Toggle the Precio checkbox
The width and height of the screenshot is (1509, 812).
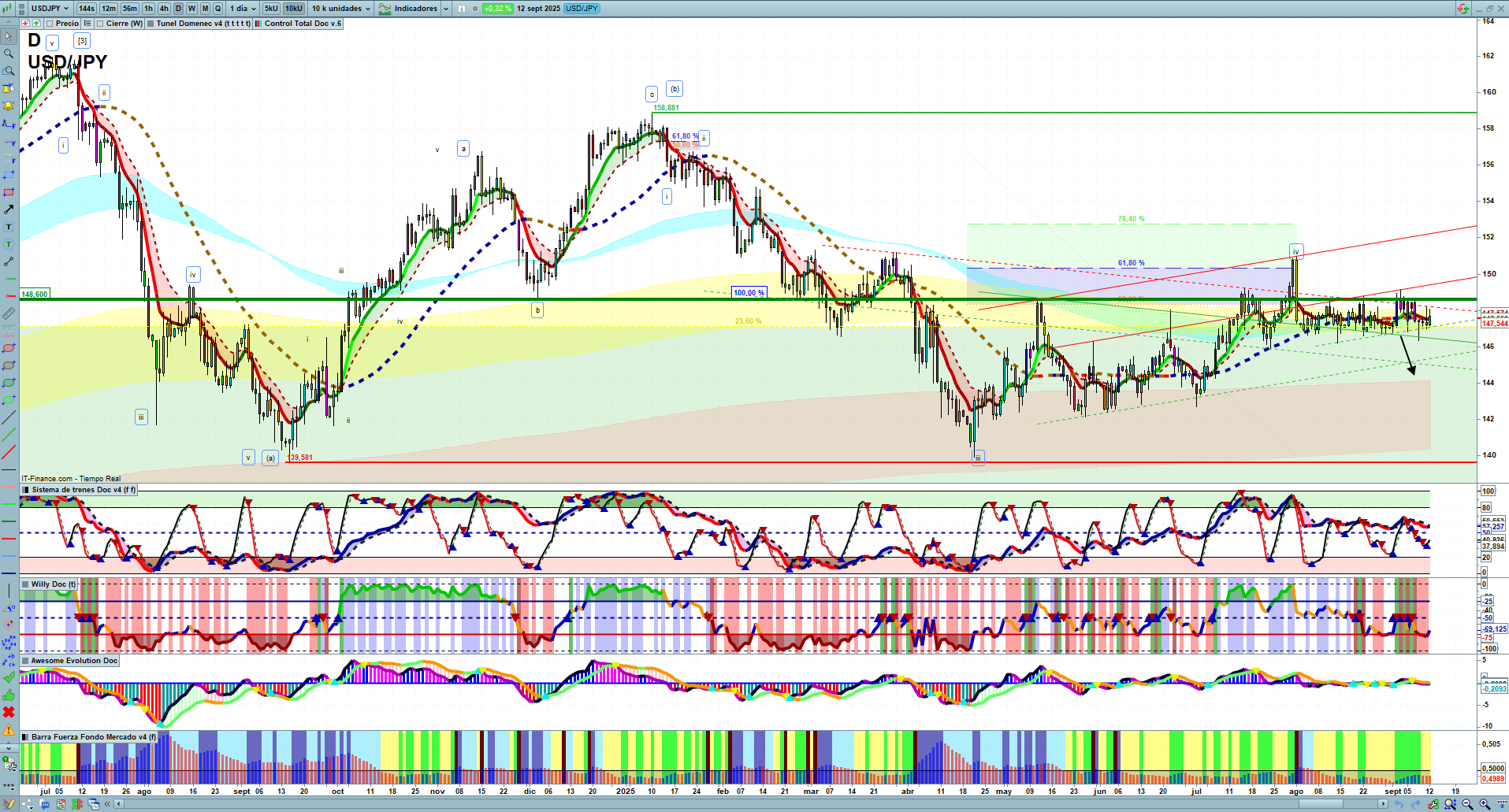pos(50,24)
